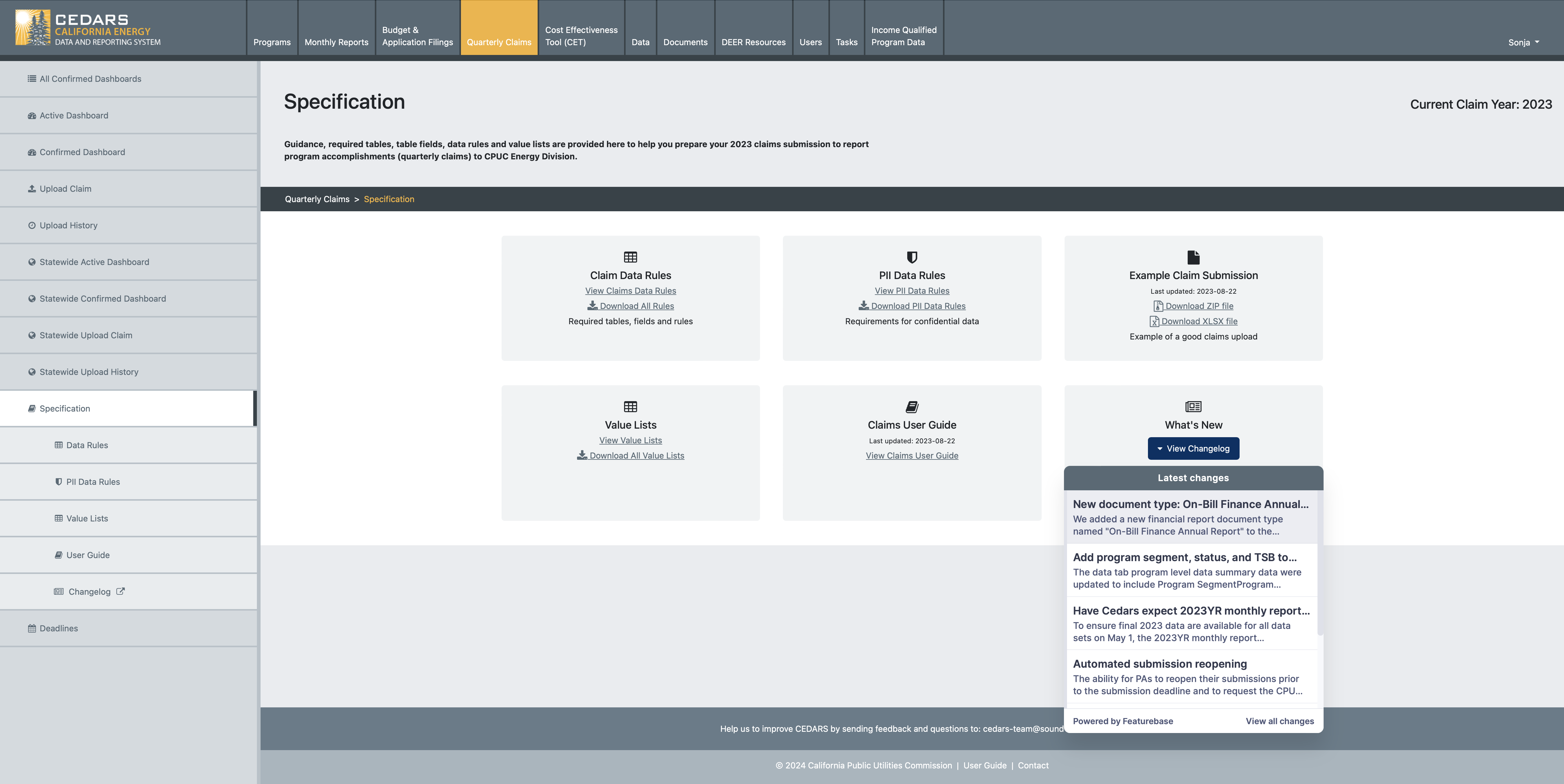This screenshot has width=1564, height=784.
Task: Open the Sonja user menu dropdown
Action: click(1523, 42)
